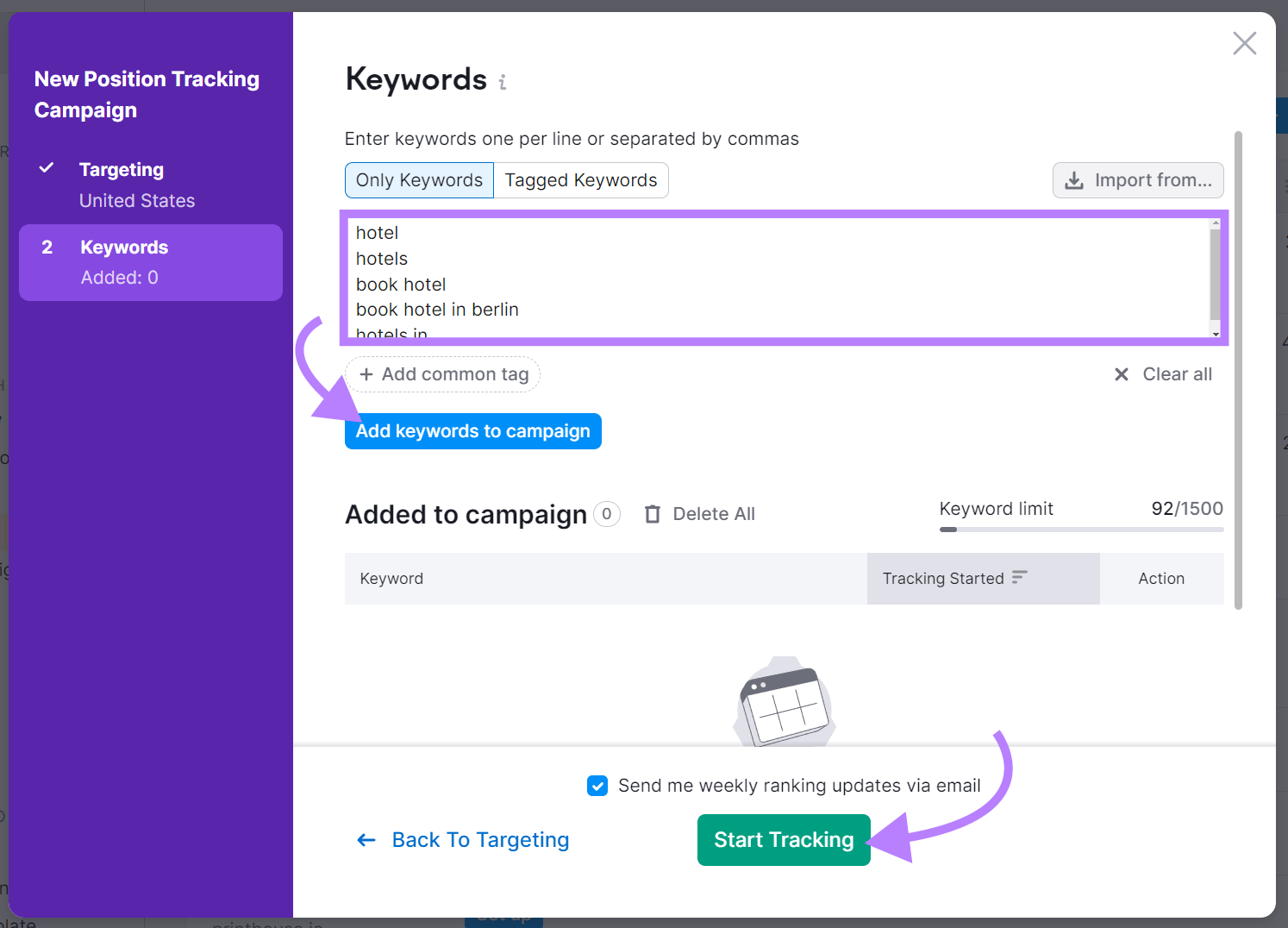Open the Import from menu
The width and height of the screenshot is (1288, 928).
(x=1138, y=180)
